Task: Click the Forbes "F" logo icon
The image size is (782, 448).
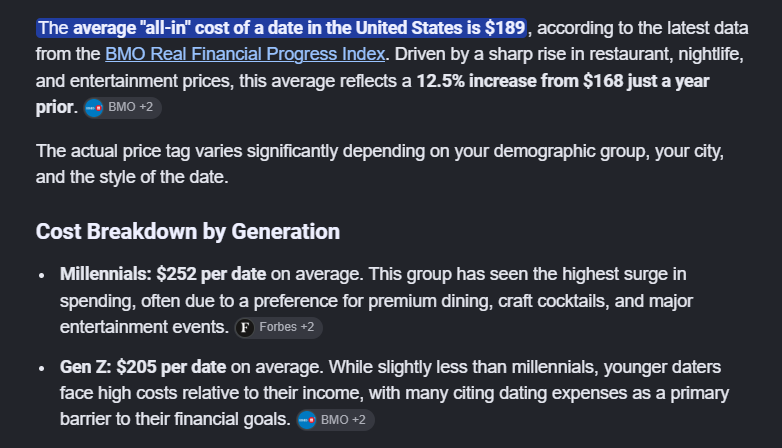Action: point(245,328)
